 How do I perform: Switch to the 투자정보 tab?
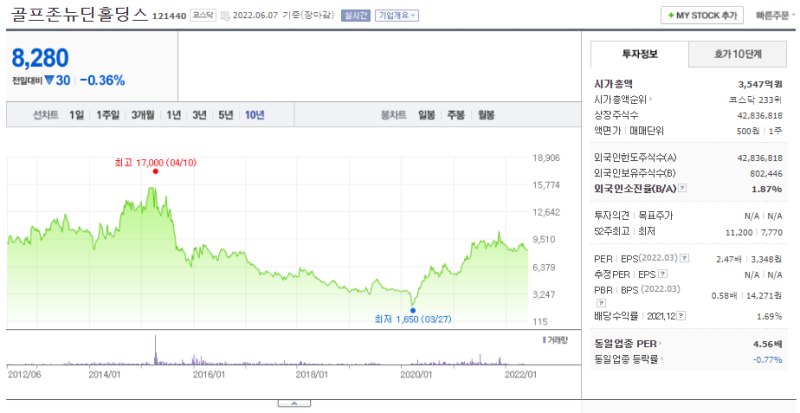(640, 54)
